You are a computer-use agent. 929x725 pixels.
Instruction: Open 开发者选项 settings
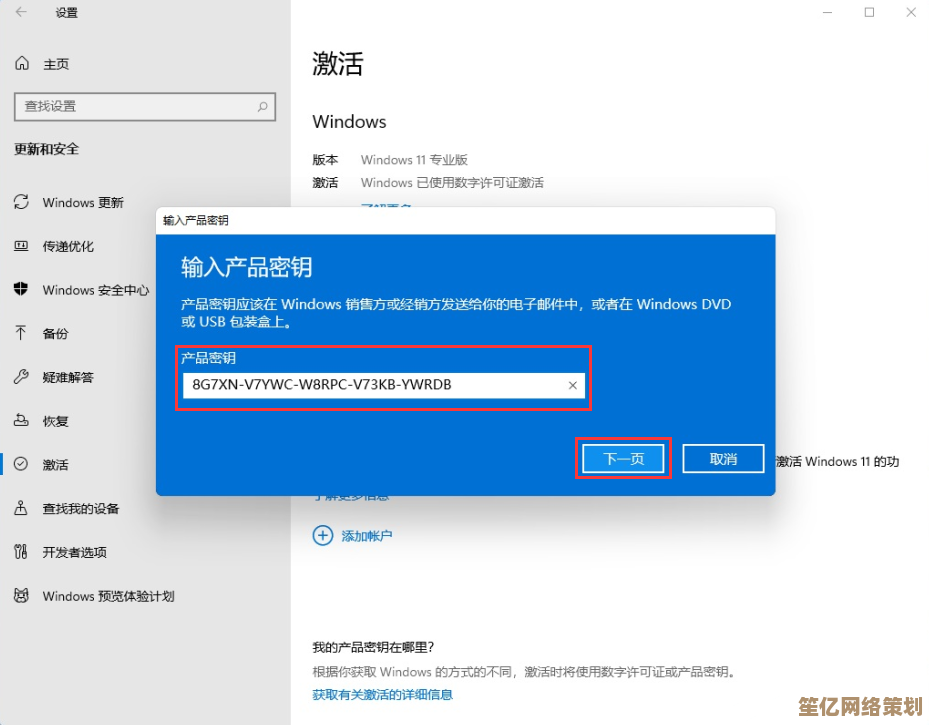pyautogui.click(x=74, y=552)
